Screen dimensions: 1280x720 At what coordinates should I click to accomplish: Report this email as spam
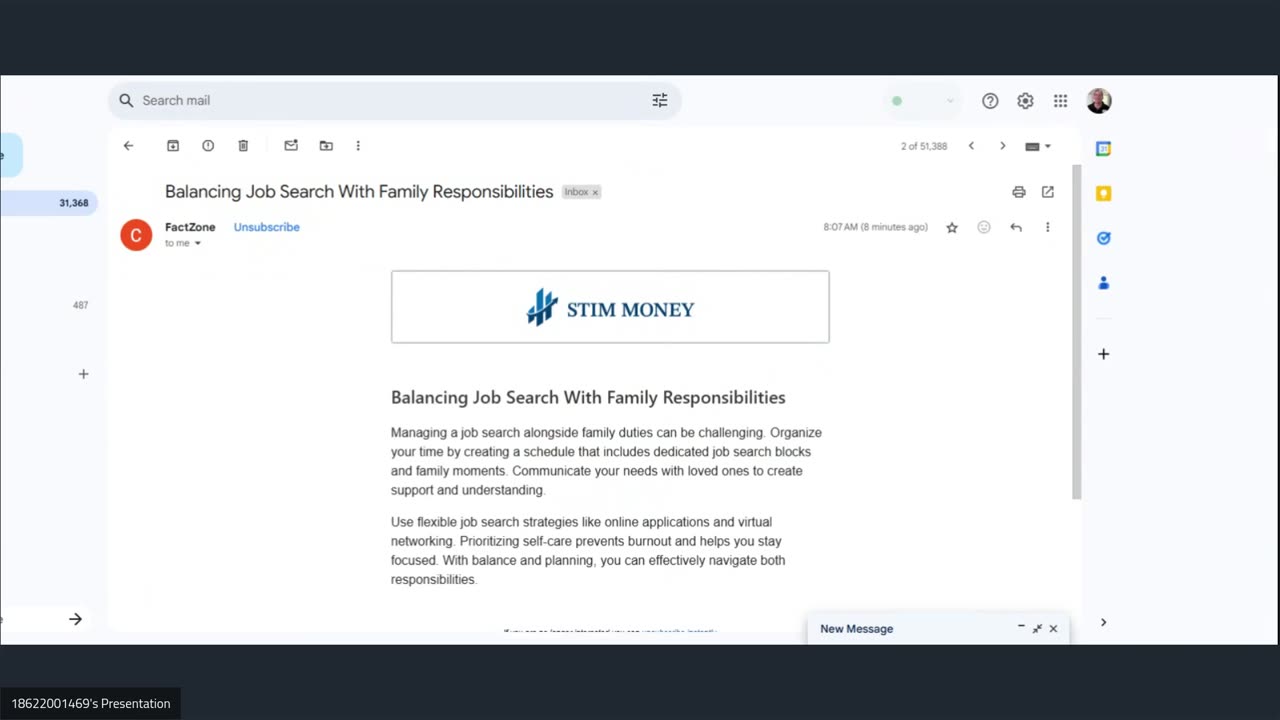(208, 146)
